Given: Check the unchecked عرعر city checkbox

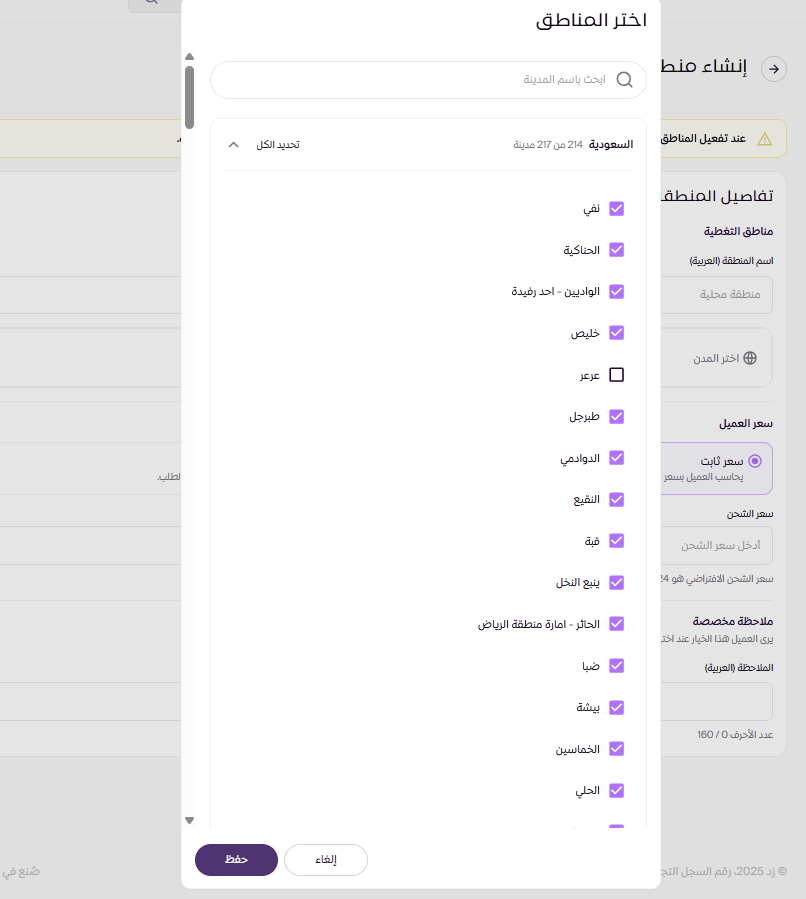Looking at the screenshot, I should click(x=617, y=375).
